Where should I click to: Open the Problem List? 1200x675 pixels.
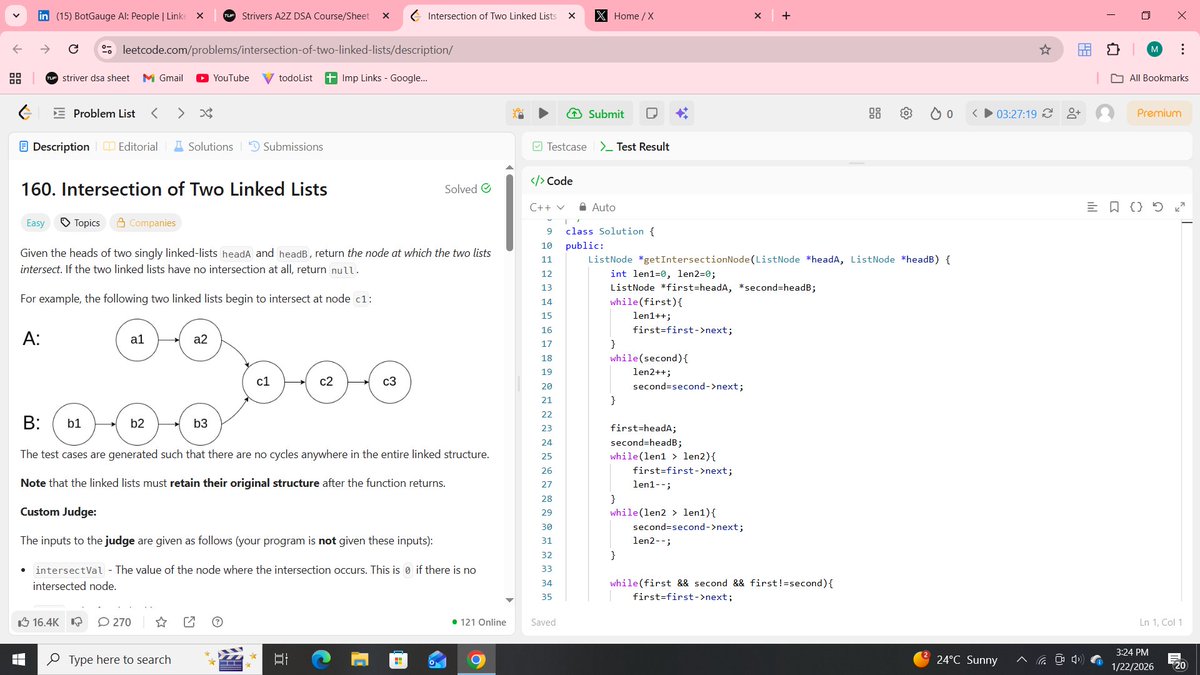click(x=93, y=113)
